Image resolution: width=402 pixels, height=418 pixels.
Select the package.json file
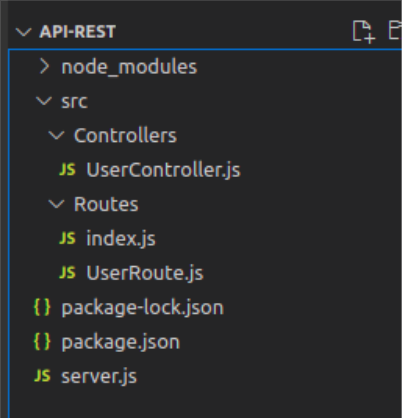pos(121,342)
